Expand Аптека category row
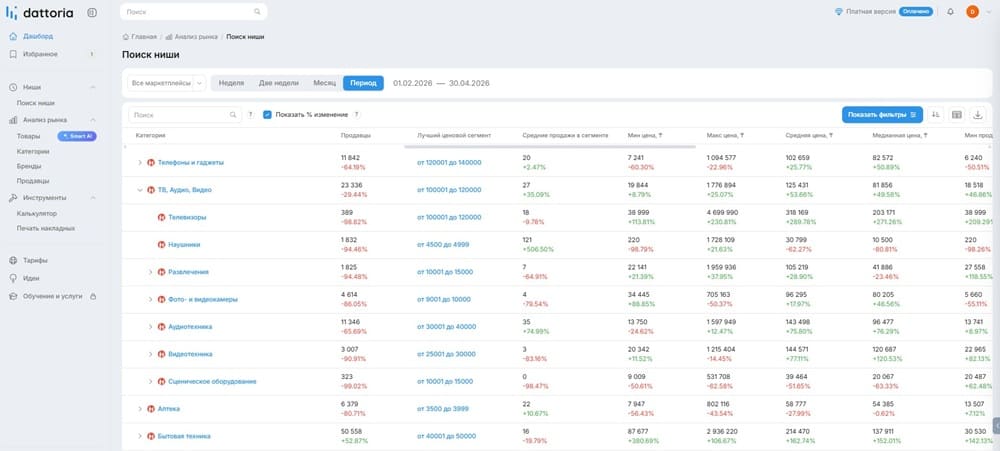 click(x=140, y=409)
